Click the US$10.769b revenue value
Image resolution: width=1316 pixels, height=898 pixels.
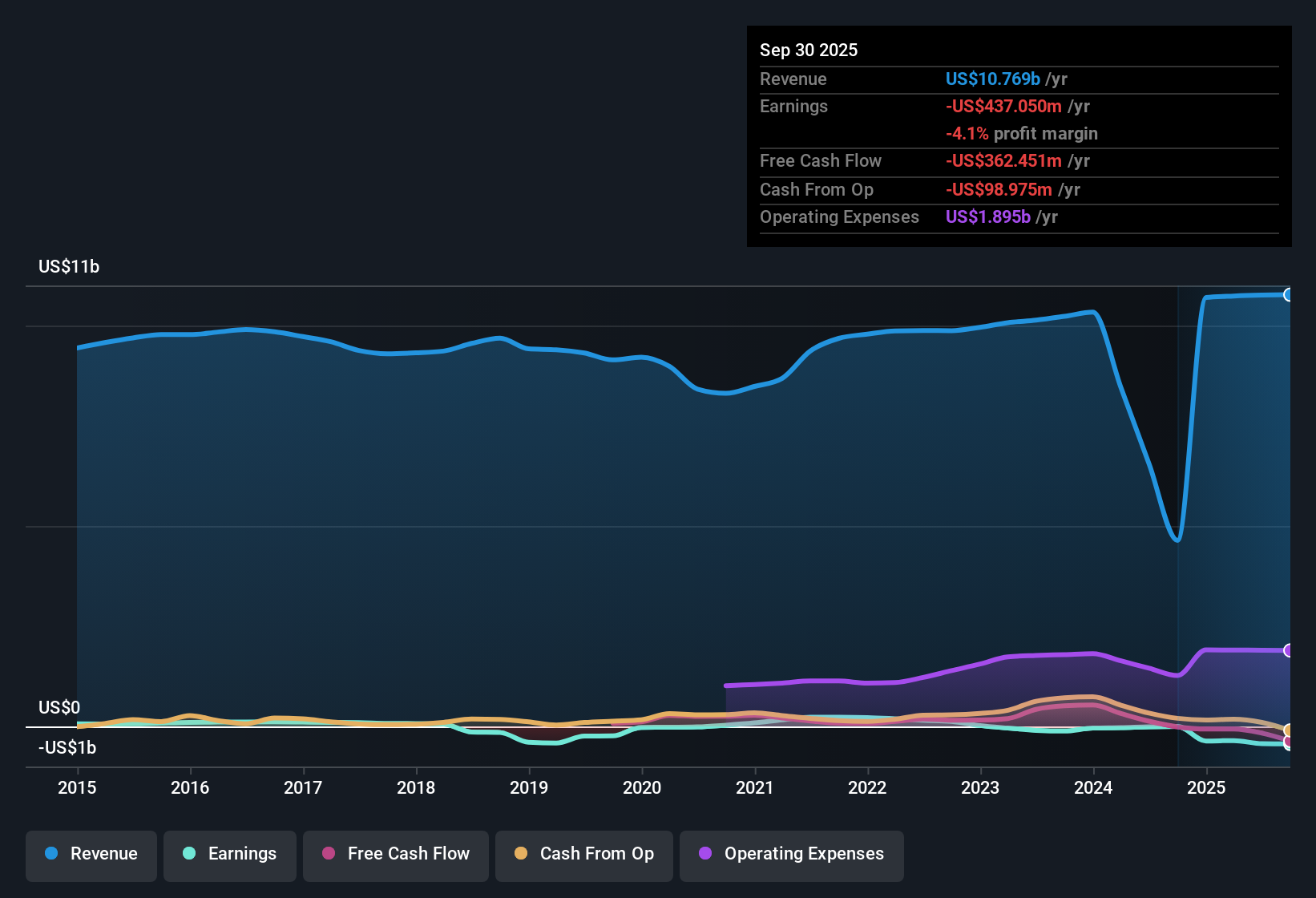991,79
